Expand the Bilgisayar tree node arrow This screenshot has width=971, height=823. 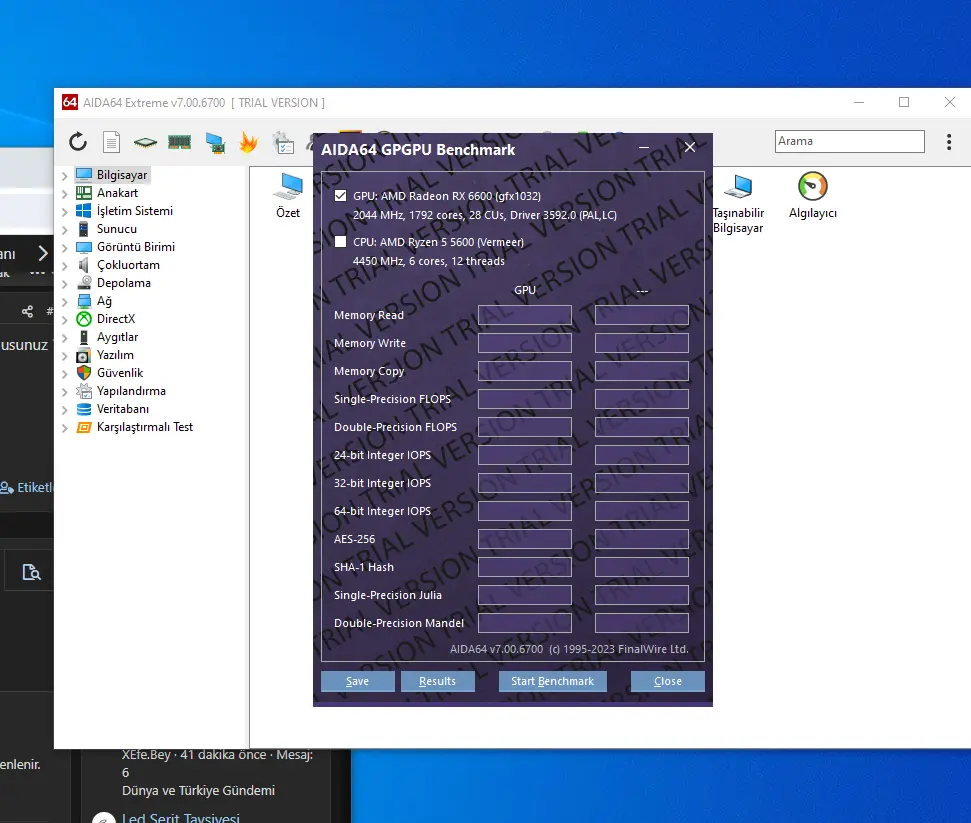(64, 176)
